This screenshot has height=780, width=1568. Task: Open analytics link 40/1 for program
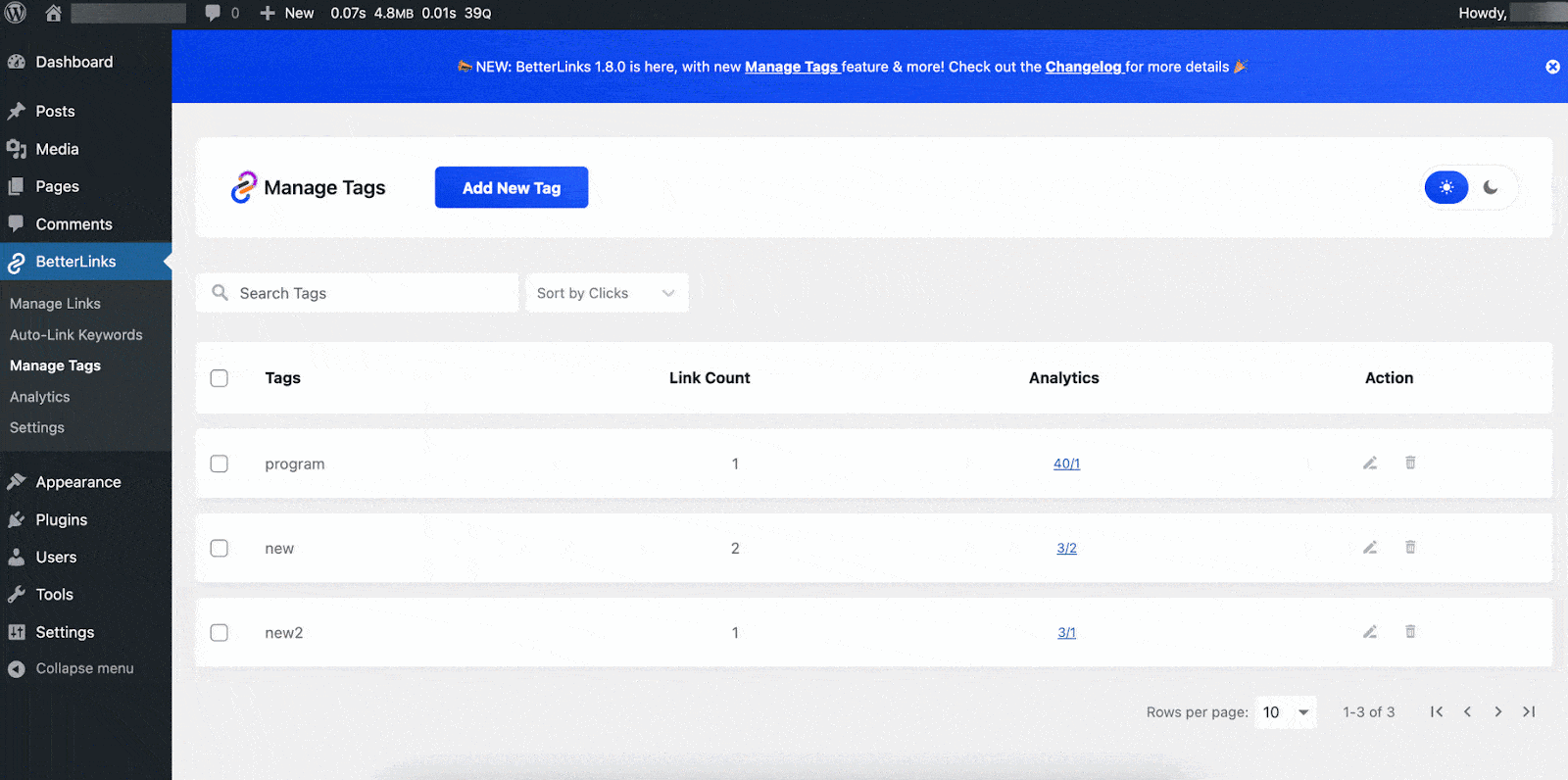[1066, 463]
